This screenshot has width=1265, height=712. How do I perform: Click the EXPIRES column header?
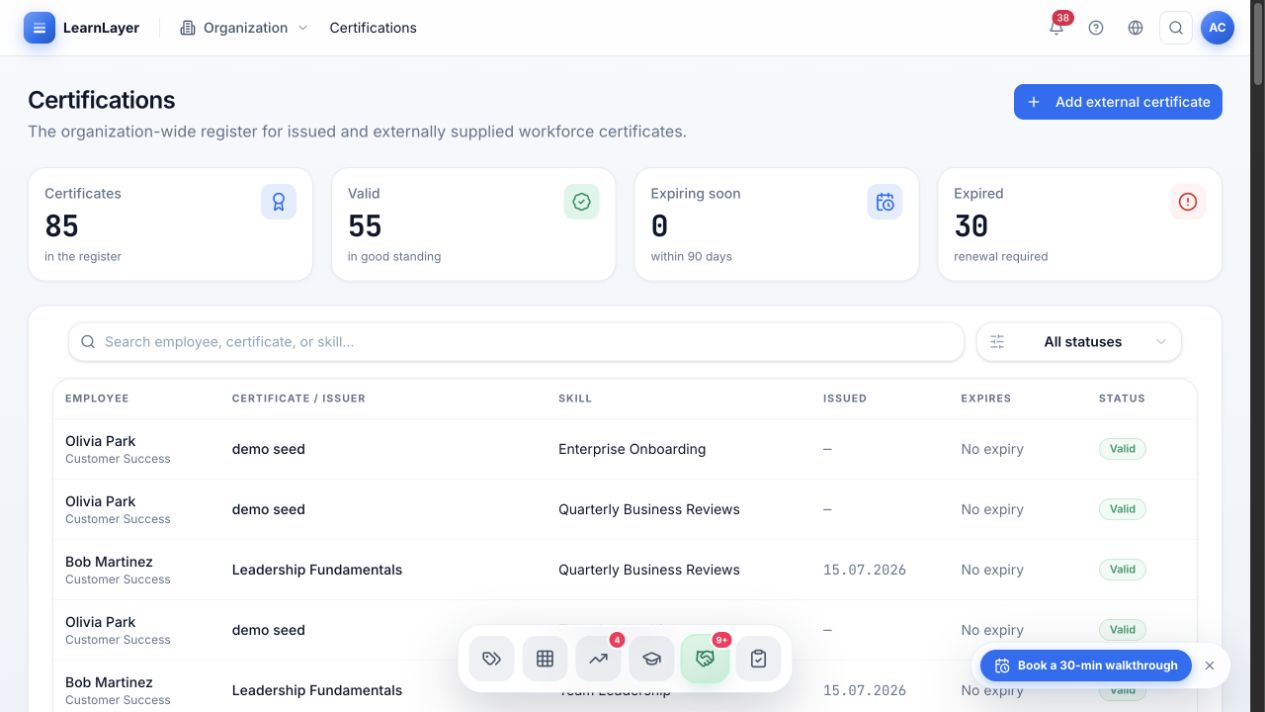click(986, 398)
